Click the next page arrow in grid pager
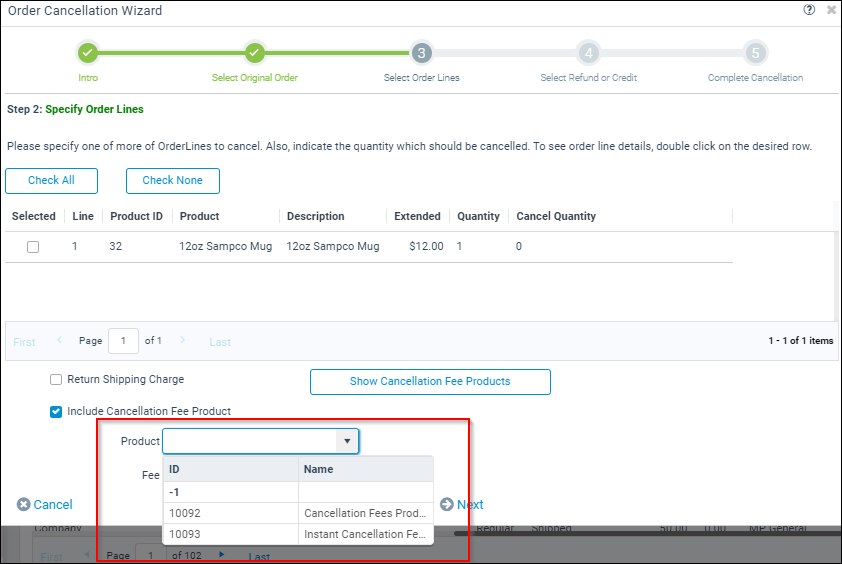842x564 pixels. point(183,340)
